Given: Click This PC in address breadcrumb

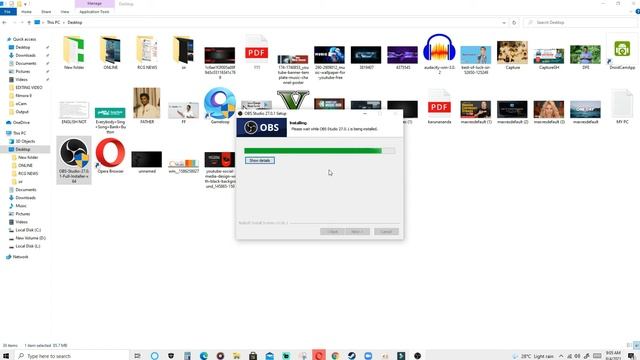Looking at the screenshot, I should tap(53, 22).
